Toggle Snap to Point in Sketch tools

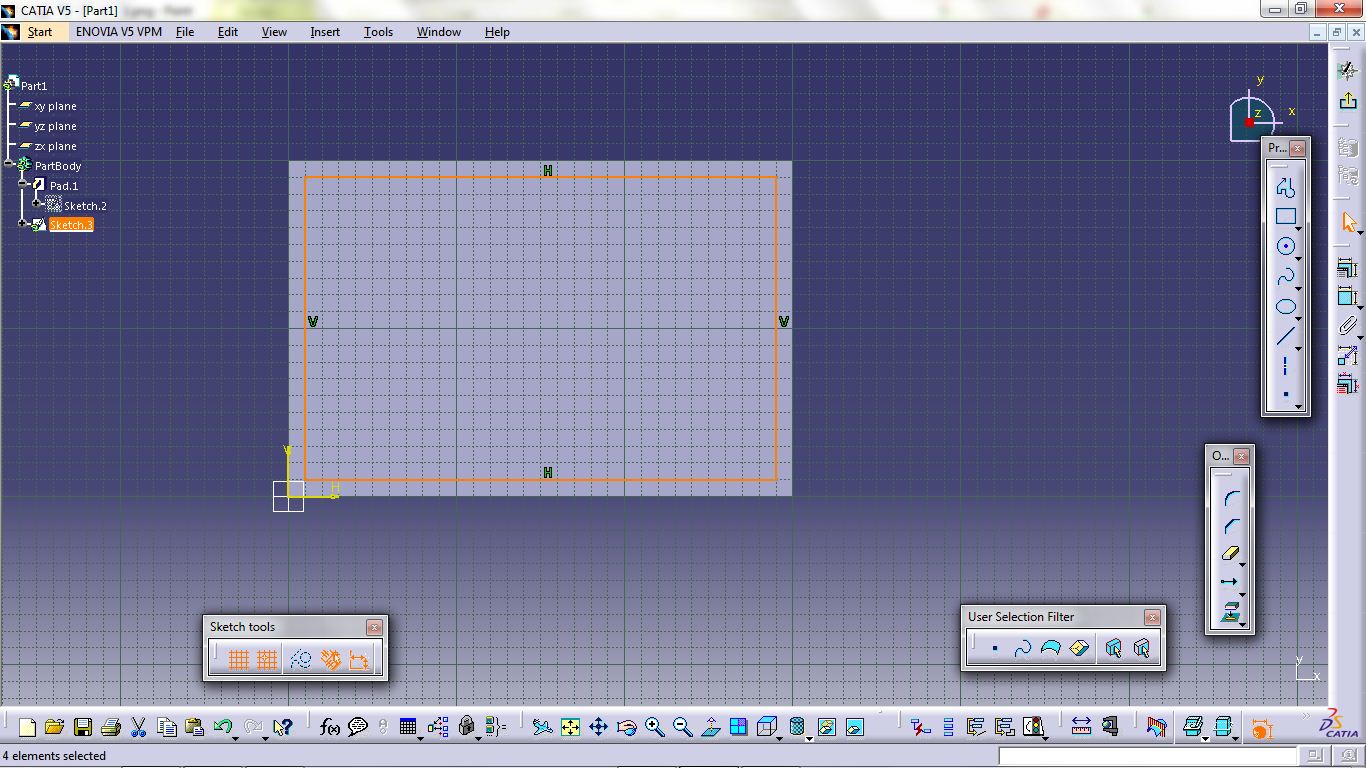pos(266,658)
